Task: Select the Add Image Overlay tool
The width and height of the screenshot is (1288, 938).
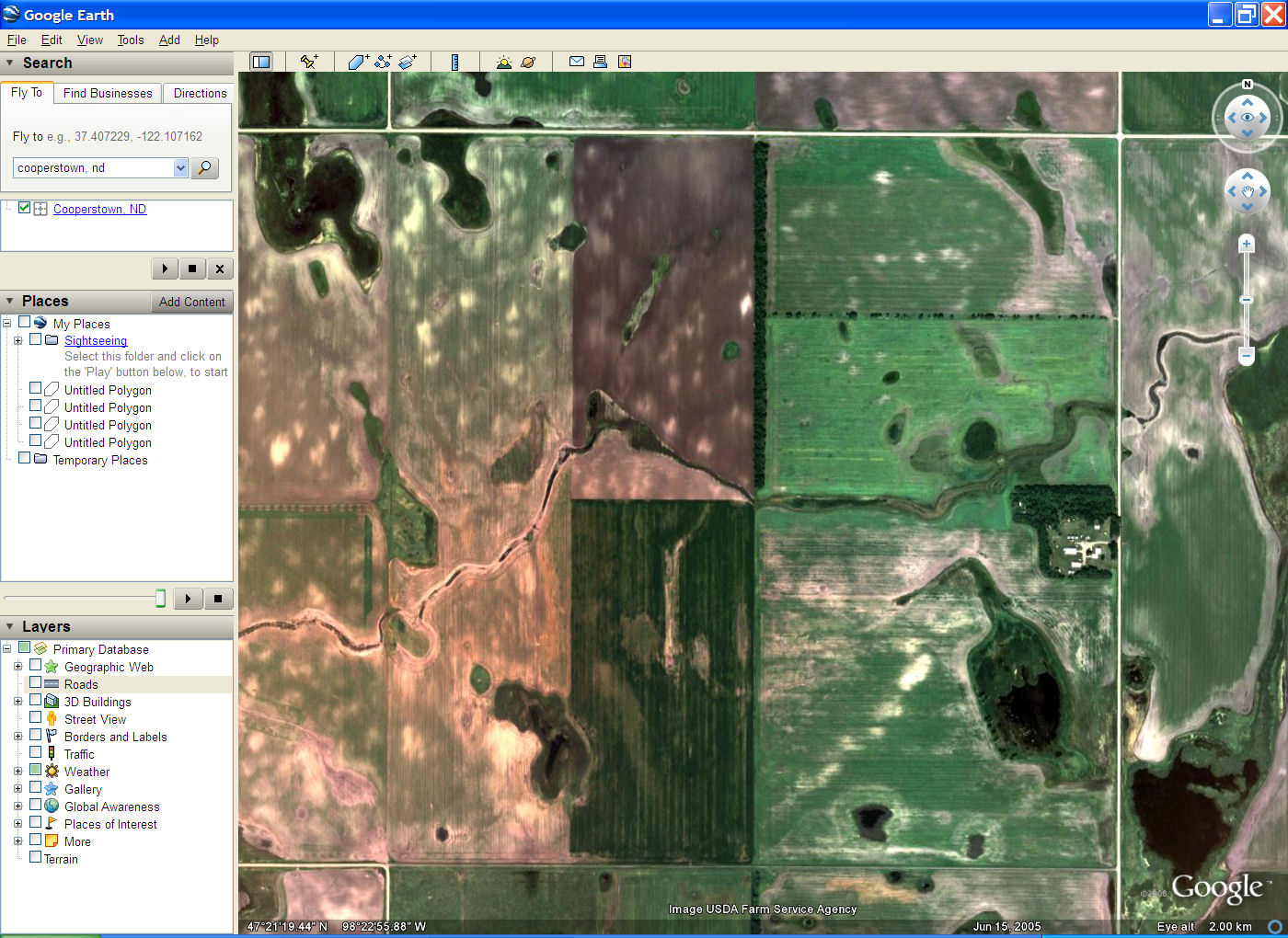Action: tap(408, 62)
